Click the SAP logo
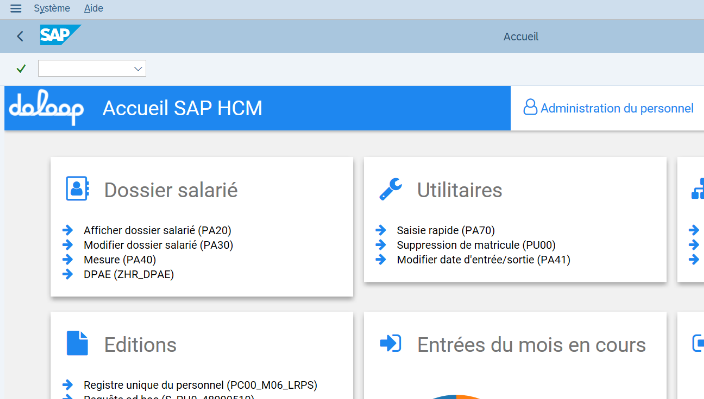The height and width of the screenshot is (399, 704). 60,35
